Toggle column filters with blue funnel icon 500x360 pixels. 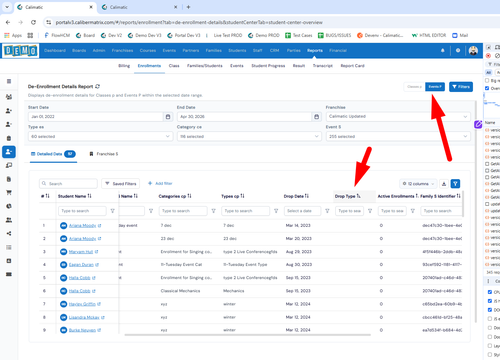(455, 184)
